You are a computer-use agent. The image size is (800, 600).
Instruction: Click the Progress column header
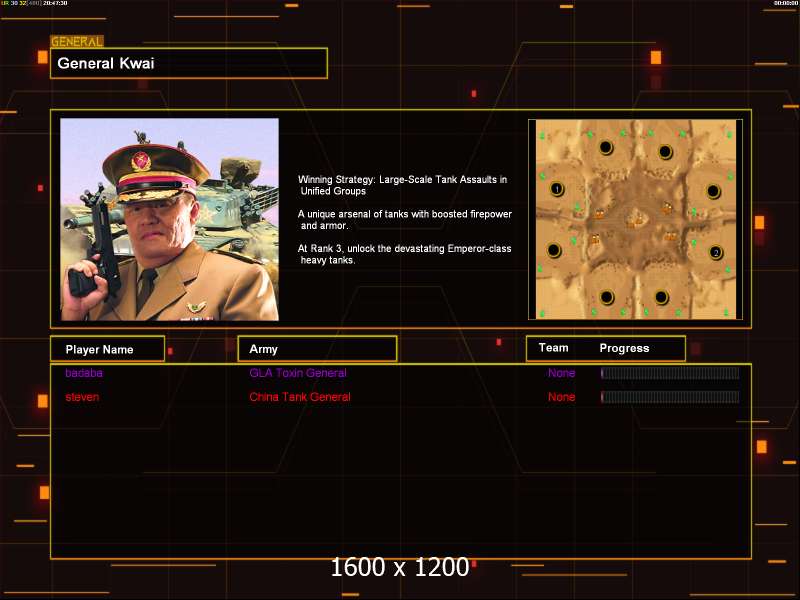624,348
